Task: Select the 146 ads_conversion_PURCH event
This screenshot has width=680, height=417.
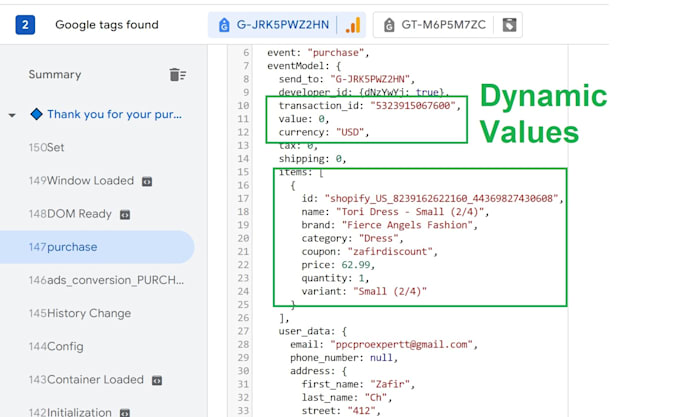Action: (106, 280)
